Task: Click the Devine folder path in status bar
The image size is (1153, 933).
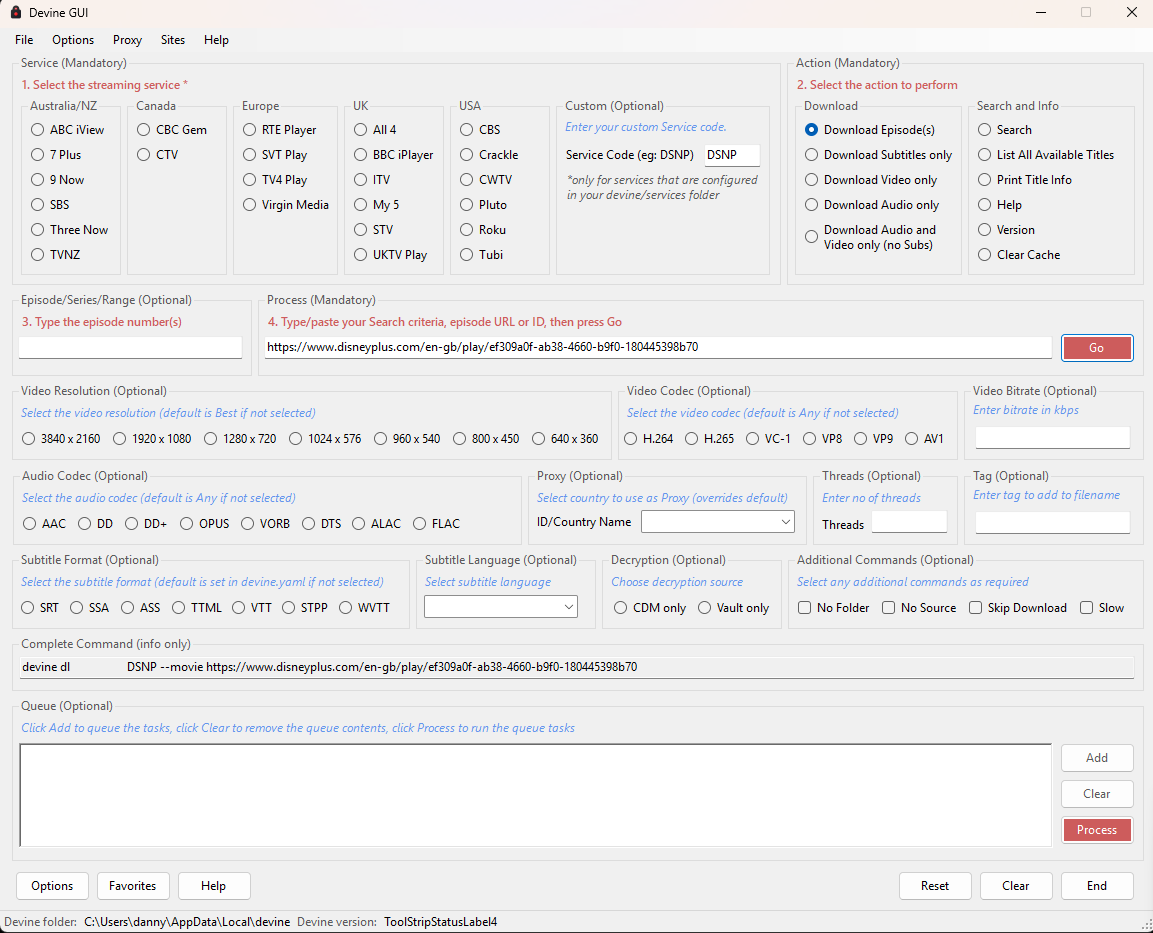Action: tap(187, 922)
